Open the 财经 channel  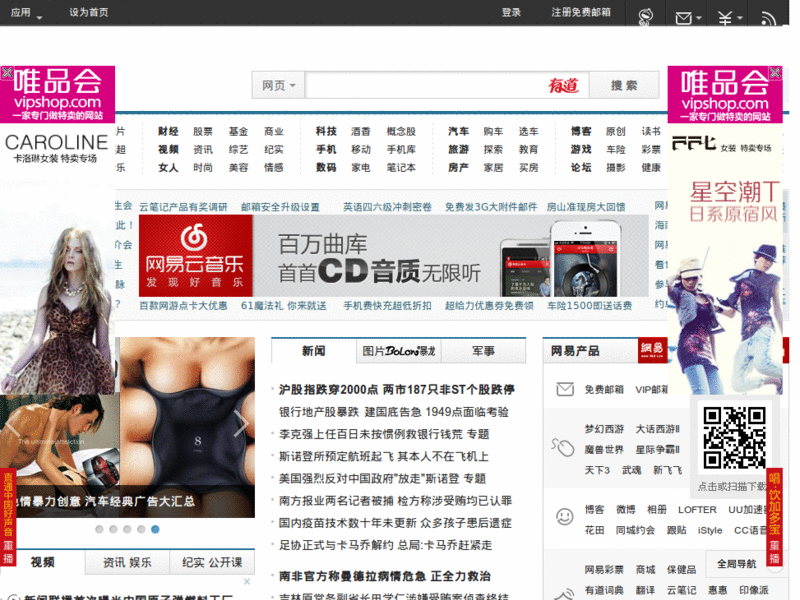point(168,132)
